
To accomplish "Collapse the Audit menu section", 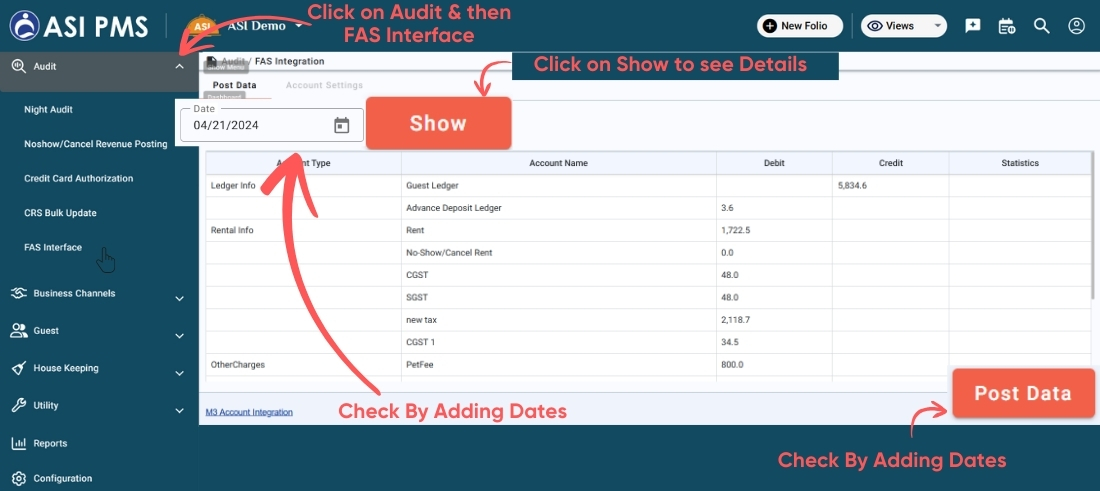I will pos(179,67).
